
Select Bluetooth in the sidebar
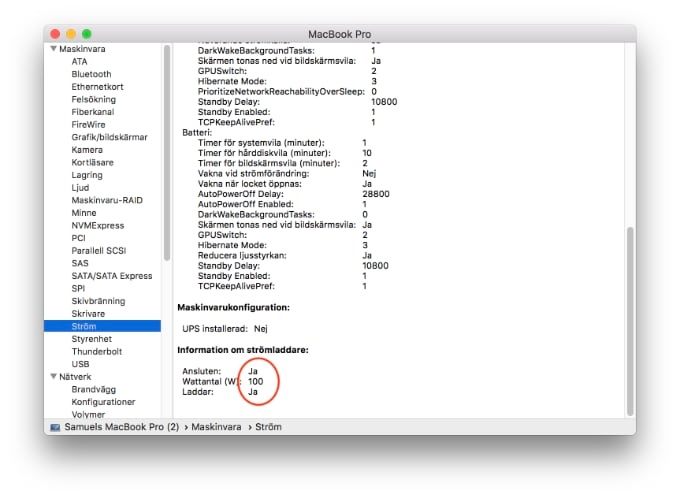coord(91,74)
